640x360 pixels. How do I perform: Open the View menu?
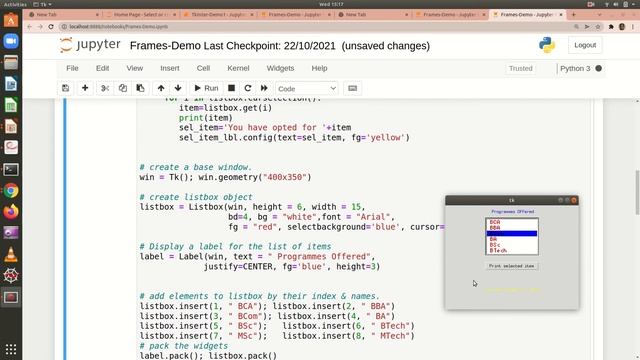point(135,68)
